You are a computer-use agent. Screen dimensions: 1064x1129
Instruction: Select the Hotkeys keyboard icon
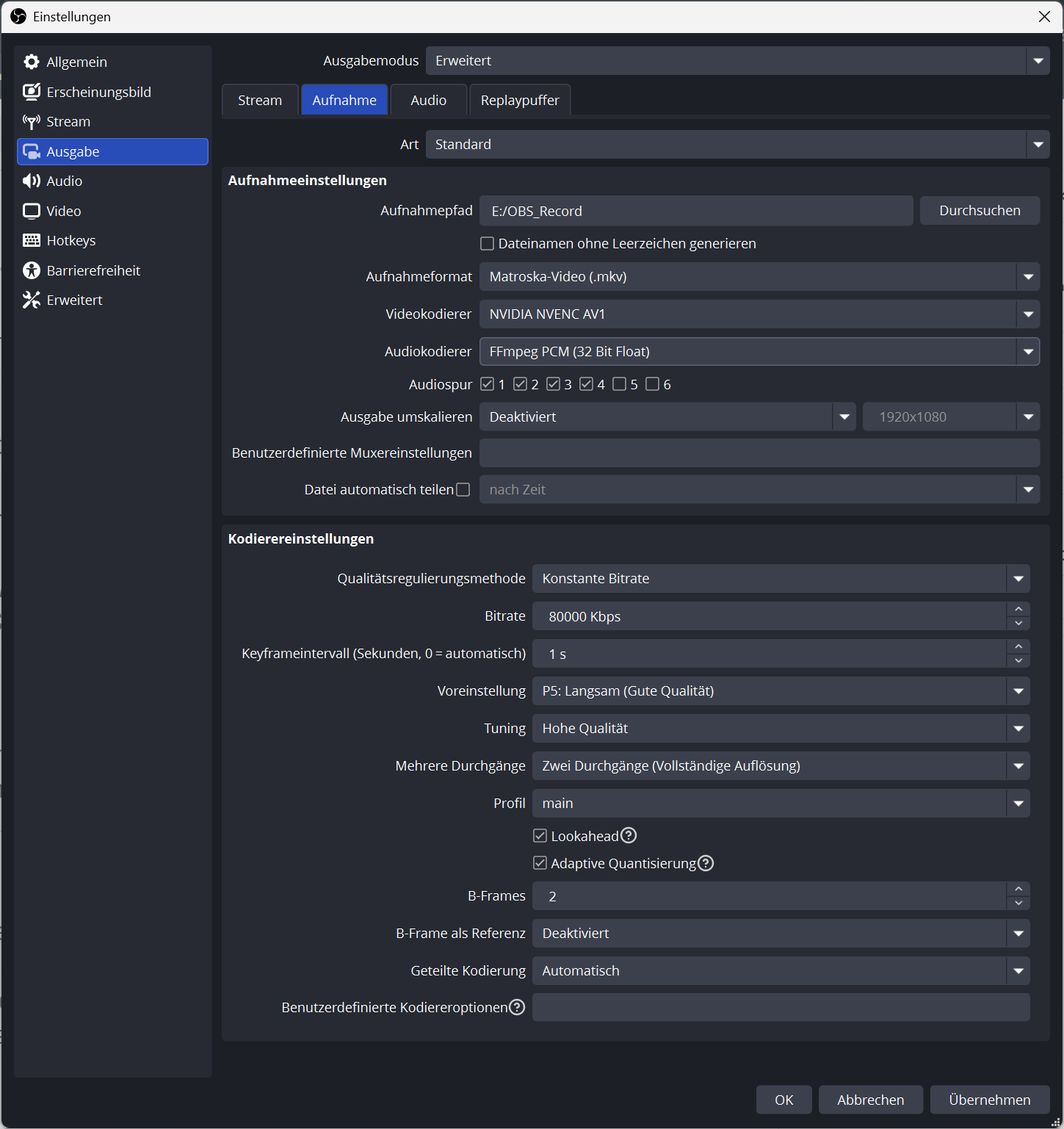(x=32, y=240)
